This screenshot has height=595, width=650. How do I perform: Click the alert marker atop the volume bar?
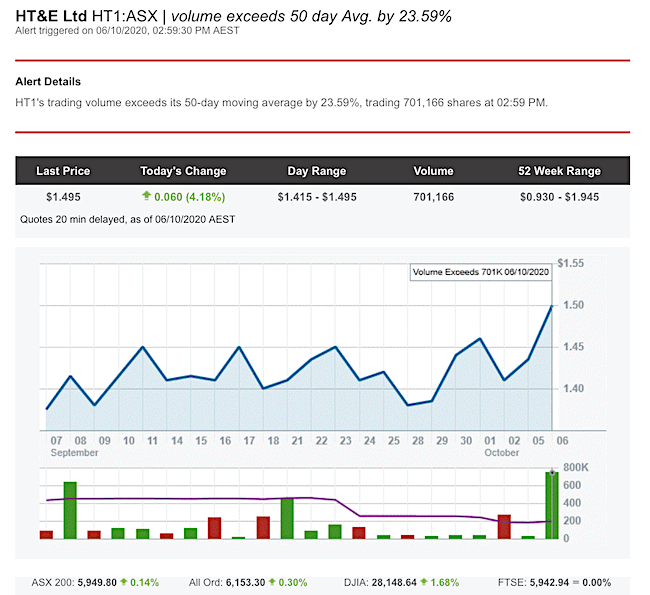click(552, 472)
